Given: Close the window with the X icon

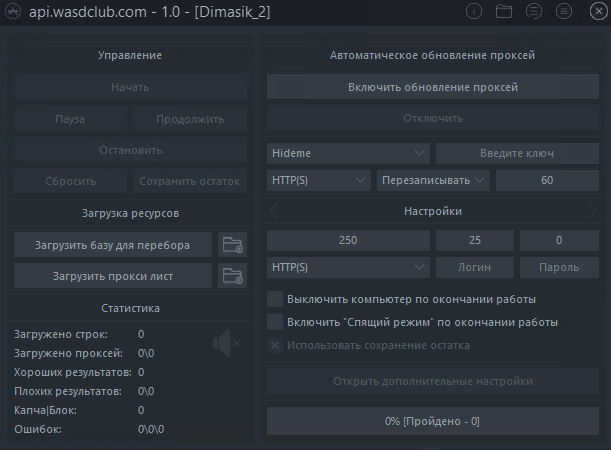Looking at the screenshot, I should [599, 12].
